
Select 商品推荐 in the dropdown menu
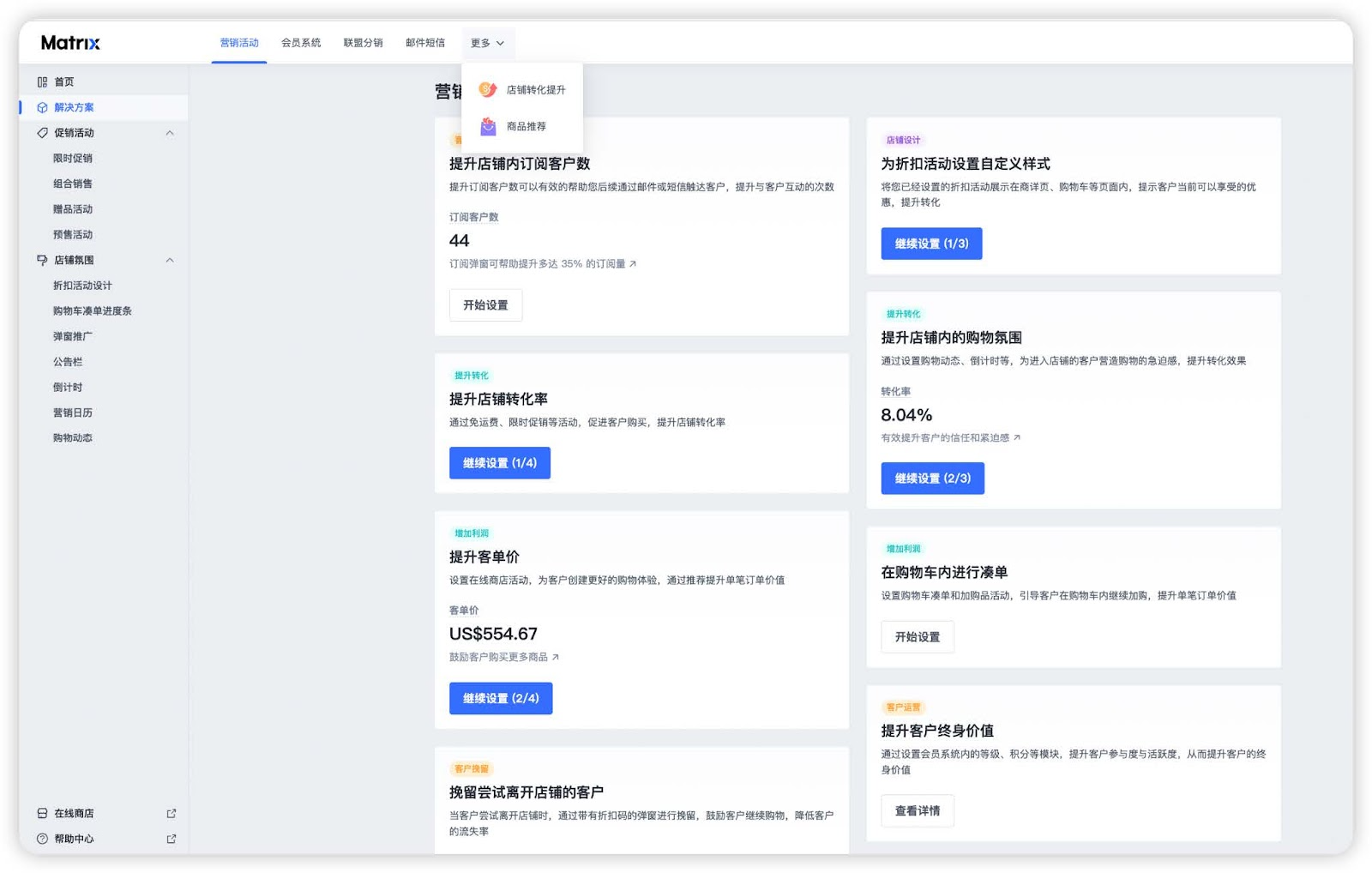[526, 127]
